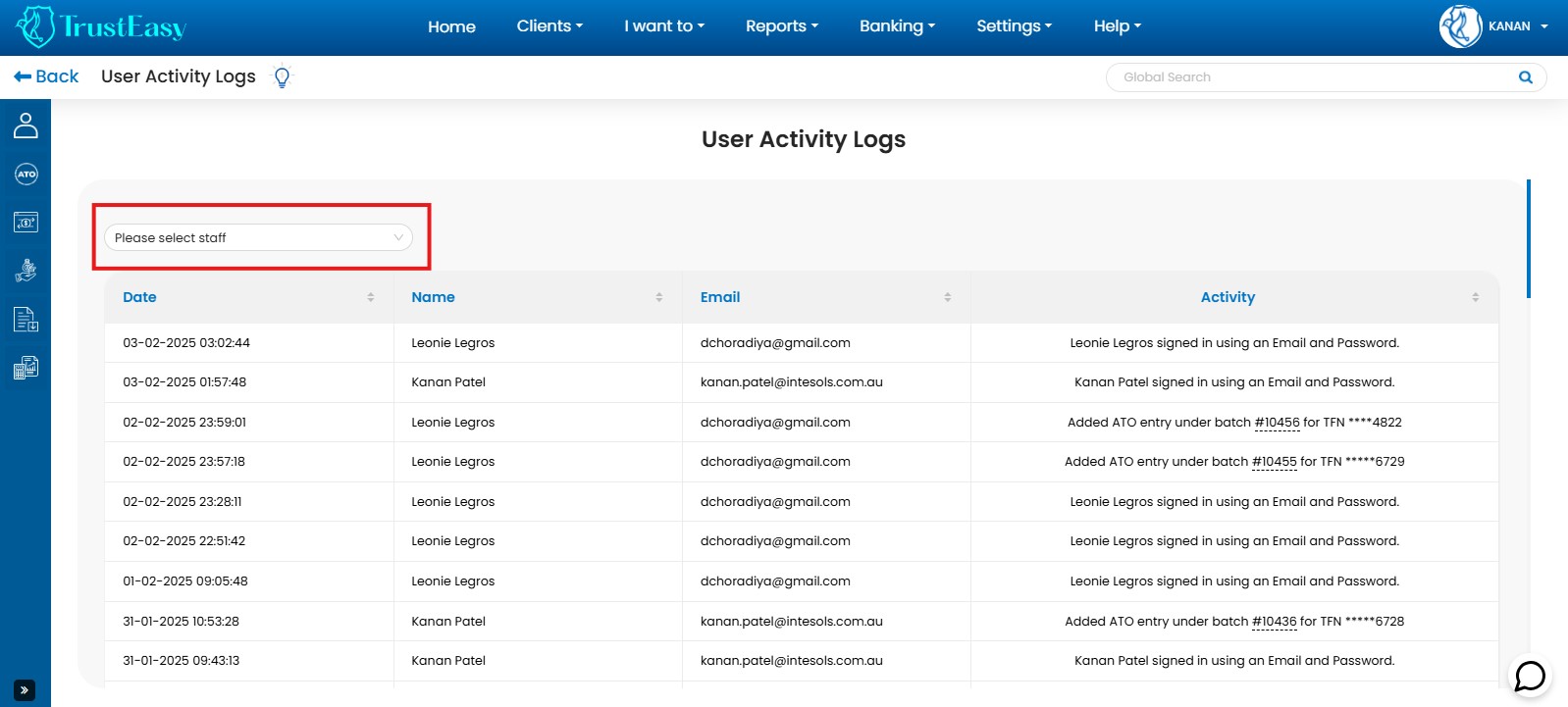Expand the sidebar with double-arrow icon
This screenshot has width=1568, height=707.
point(25,690)
